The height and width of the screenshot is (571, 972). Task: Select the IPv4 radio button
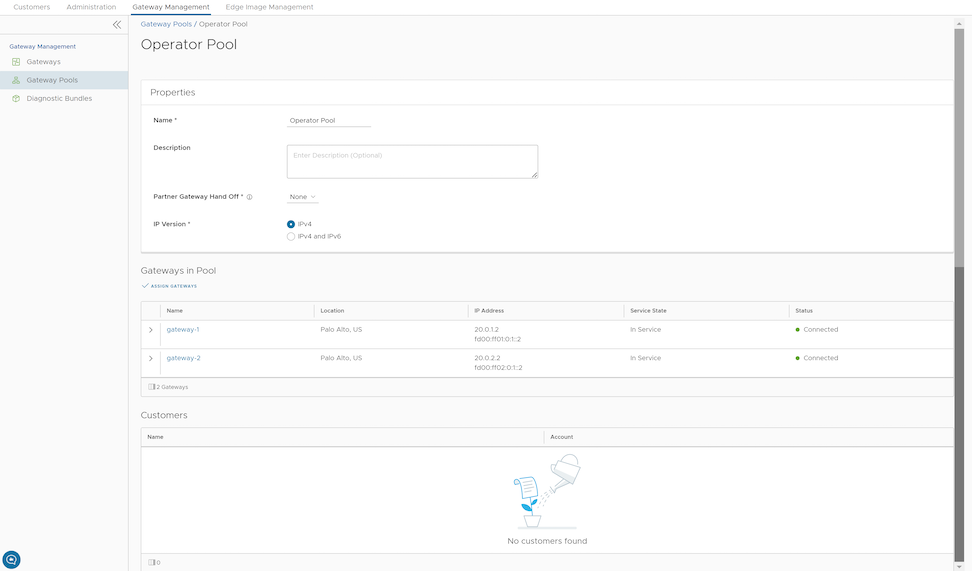click(291, 224)
